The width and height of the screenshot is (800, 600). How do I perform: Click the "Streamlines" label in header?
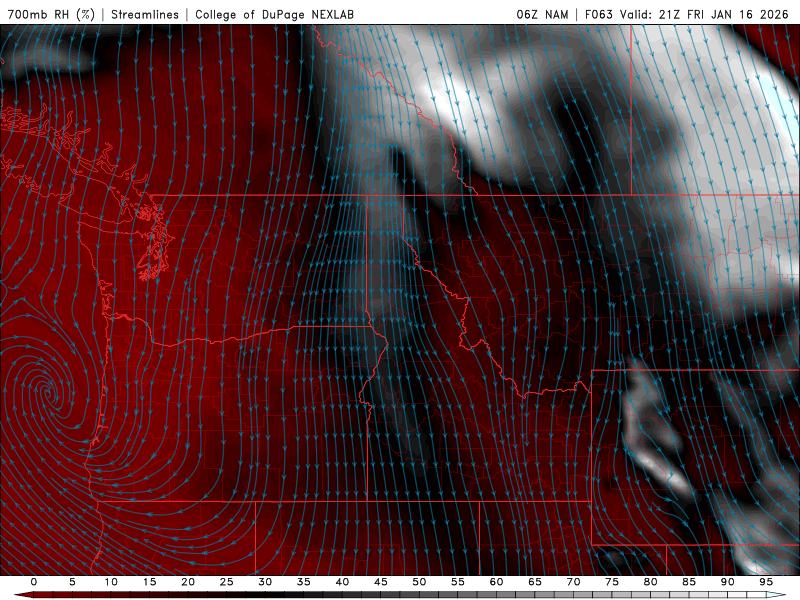(145, 14)
